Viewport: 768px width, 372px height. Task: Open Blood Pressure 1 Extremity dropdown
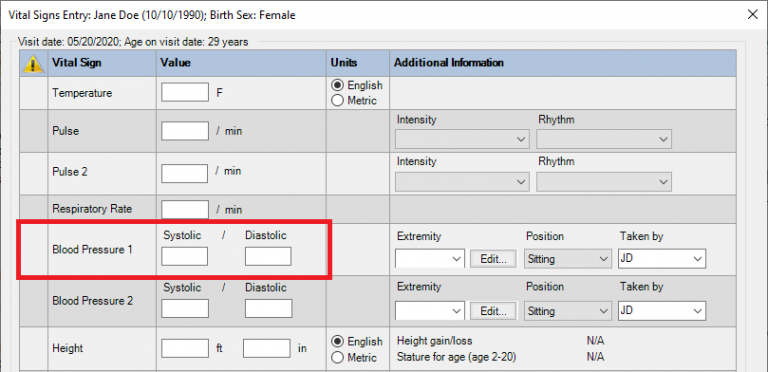(x=430, y=259)
